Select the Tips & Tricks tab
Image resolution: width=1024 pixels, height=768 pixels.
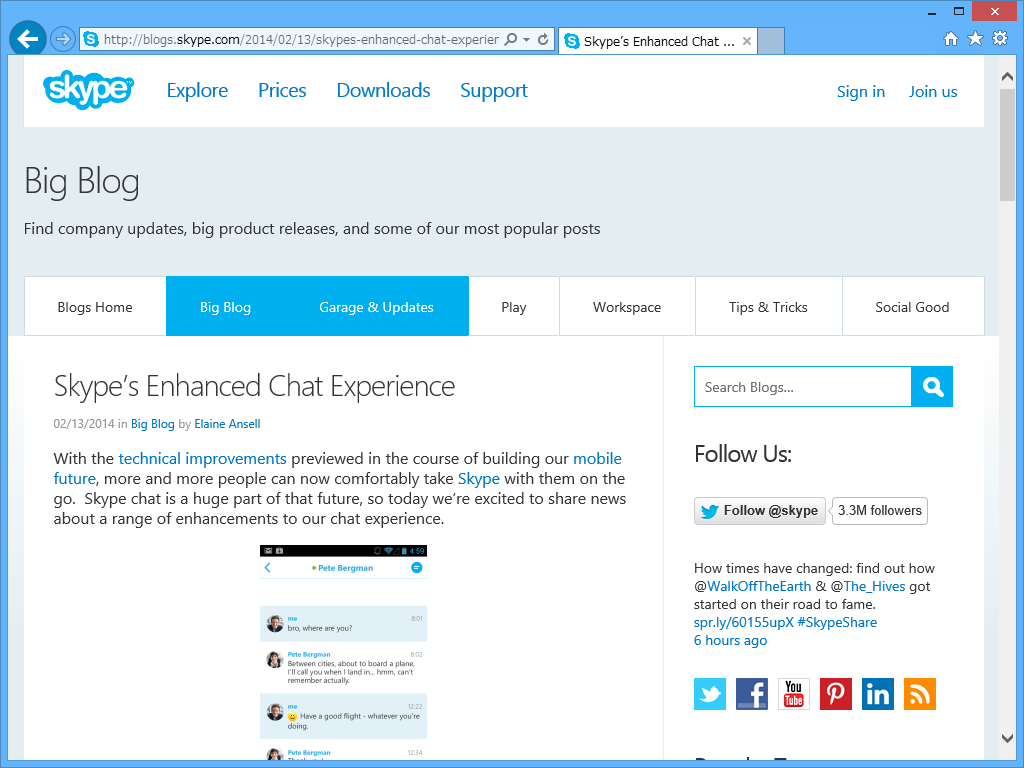click(768, 307)
